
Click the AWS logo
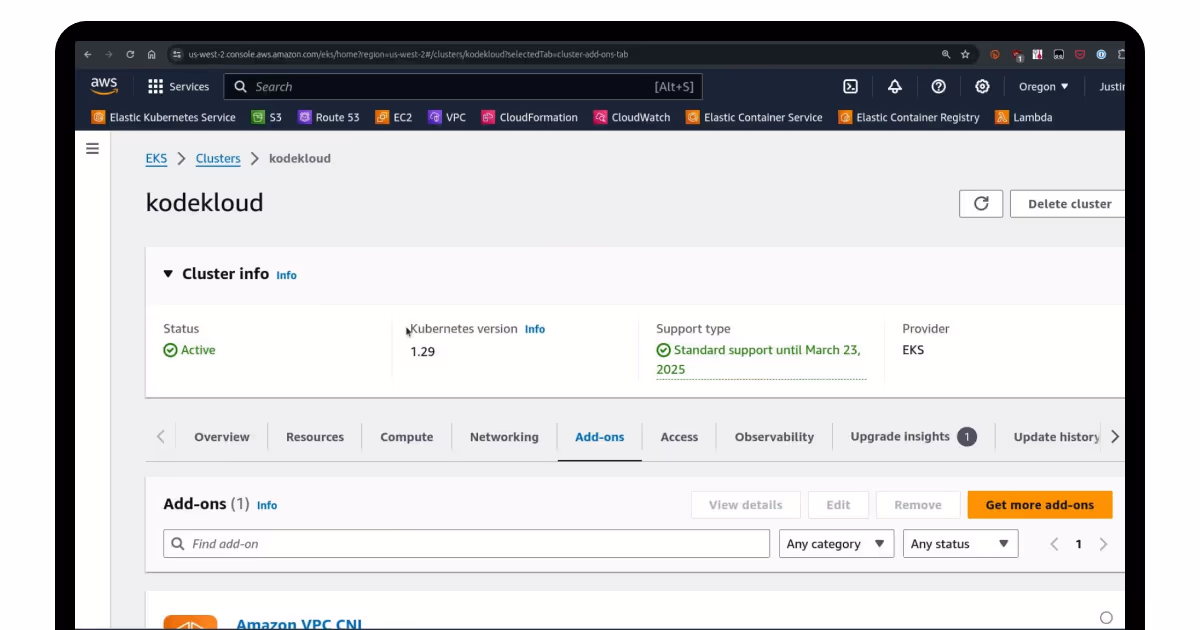(x=104, y=86)
